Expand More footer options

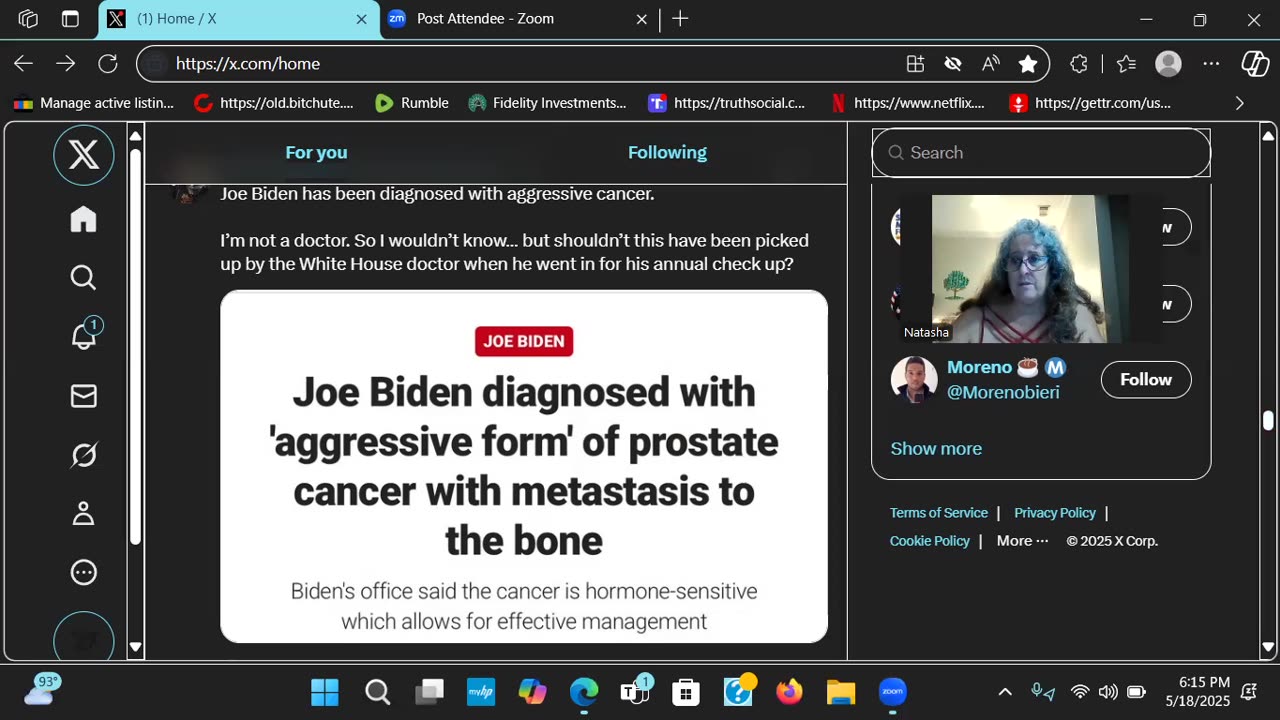[x=1022, y=541]
